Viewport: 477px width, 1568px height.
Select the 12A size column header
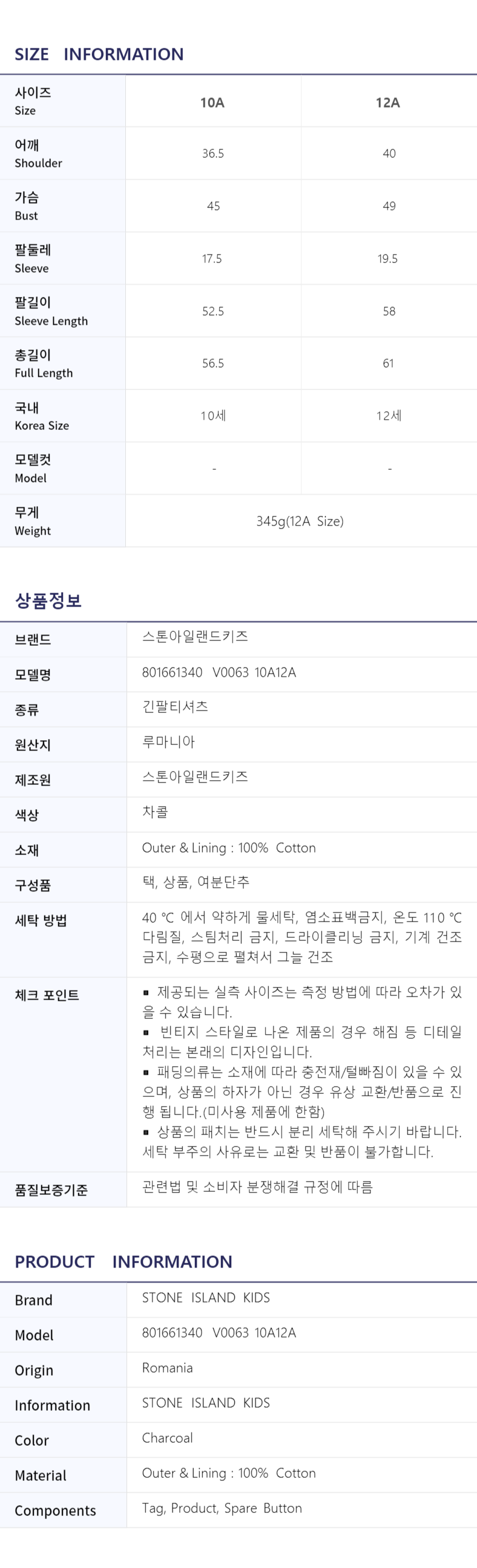pyautogui.click(x=388, y=102)
